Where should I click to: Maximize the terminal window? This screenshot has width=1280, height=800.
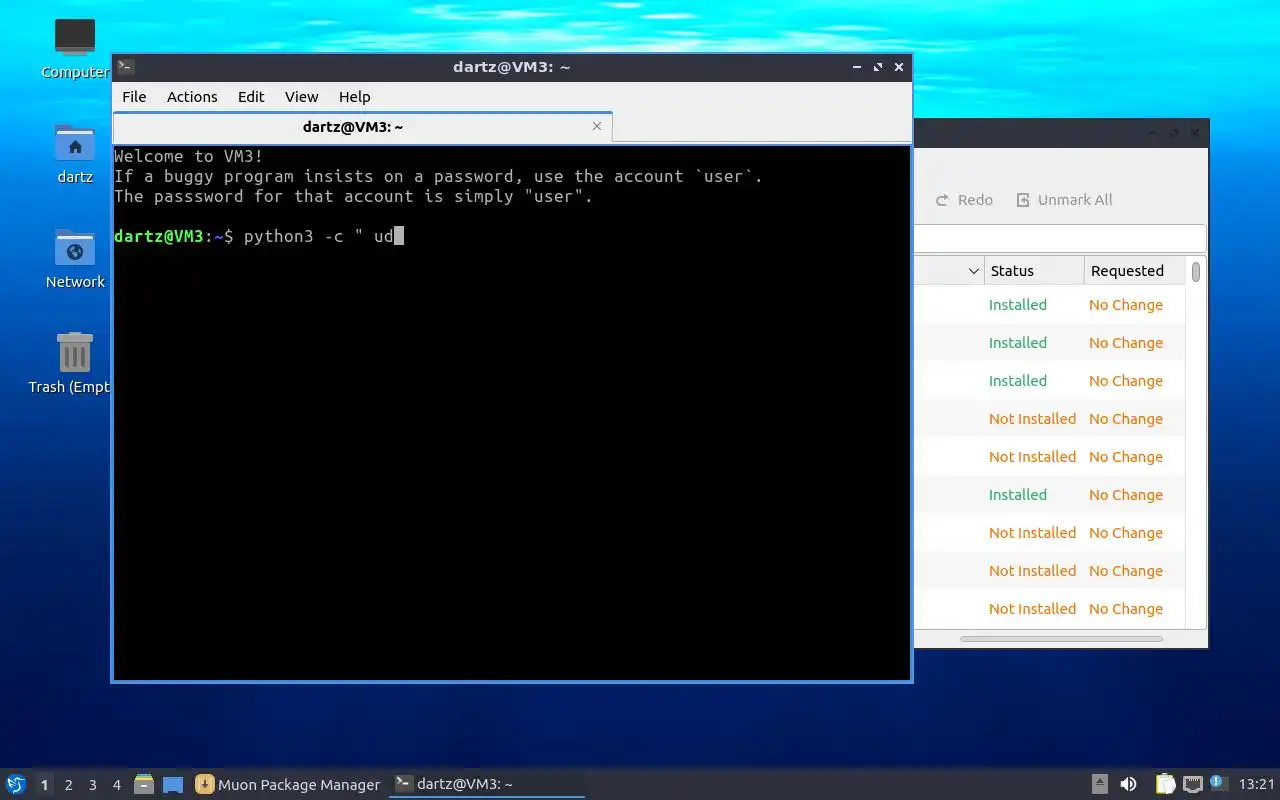pyautogui.click(x=878, y=67)
